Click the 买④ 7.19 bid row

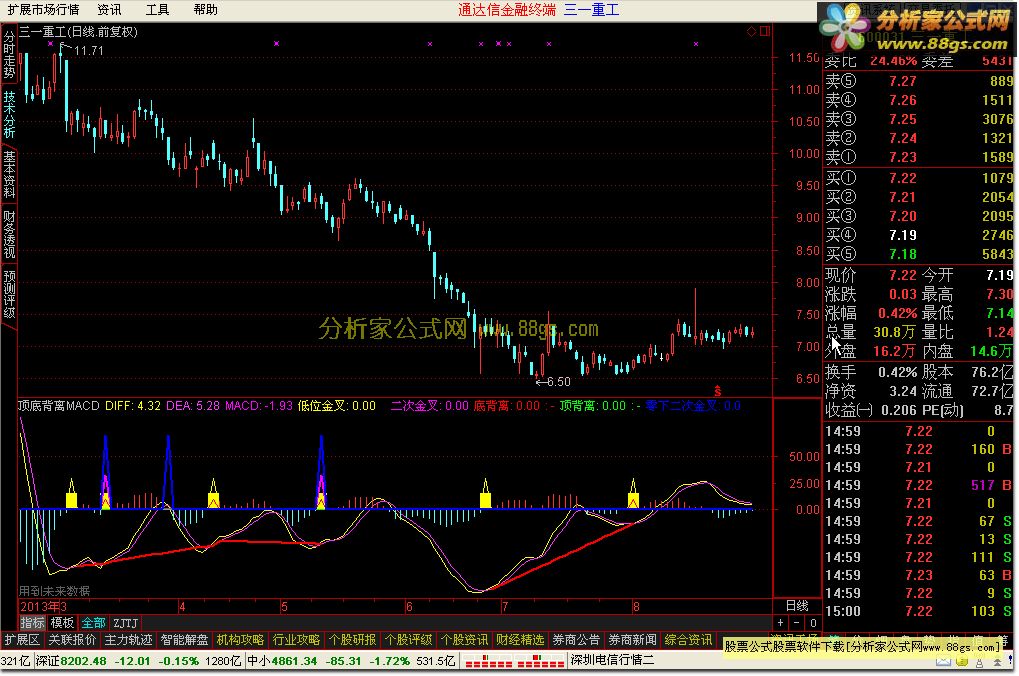[x=918, y=235]
